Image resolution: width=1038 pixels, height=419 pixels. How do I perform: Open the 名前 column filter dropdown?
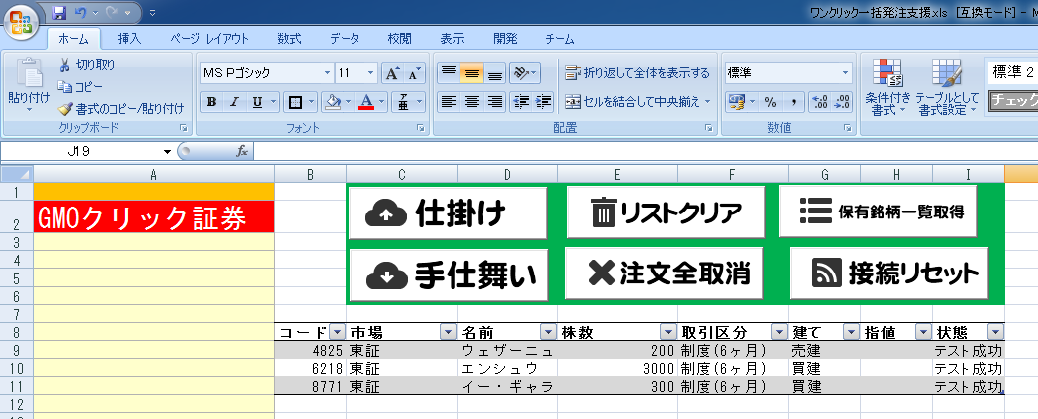point(549,332)
